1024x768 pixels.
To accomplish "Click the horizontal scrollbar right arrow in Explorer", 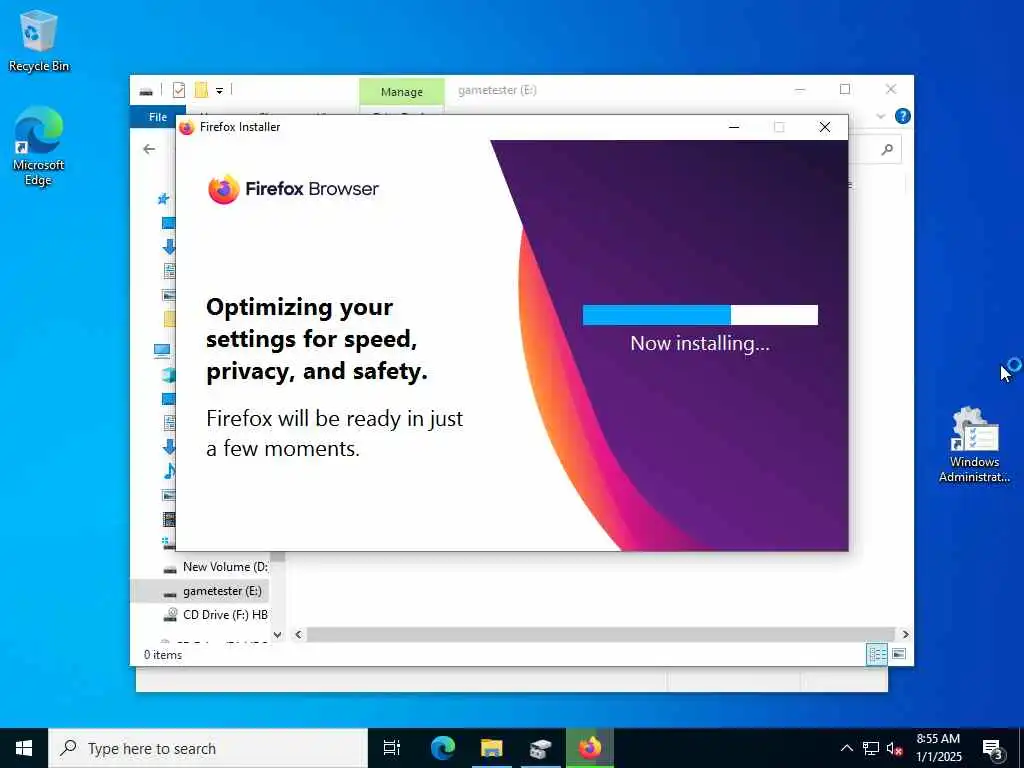I will [905, 634].
